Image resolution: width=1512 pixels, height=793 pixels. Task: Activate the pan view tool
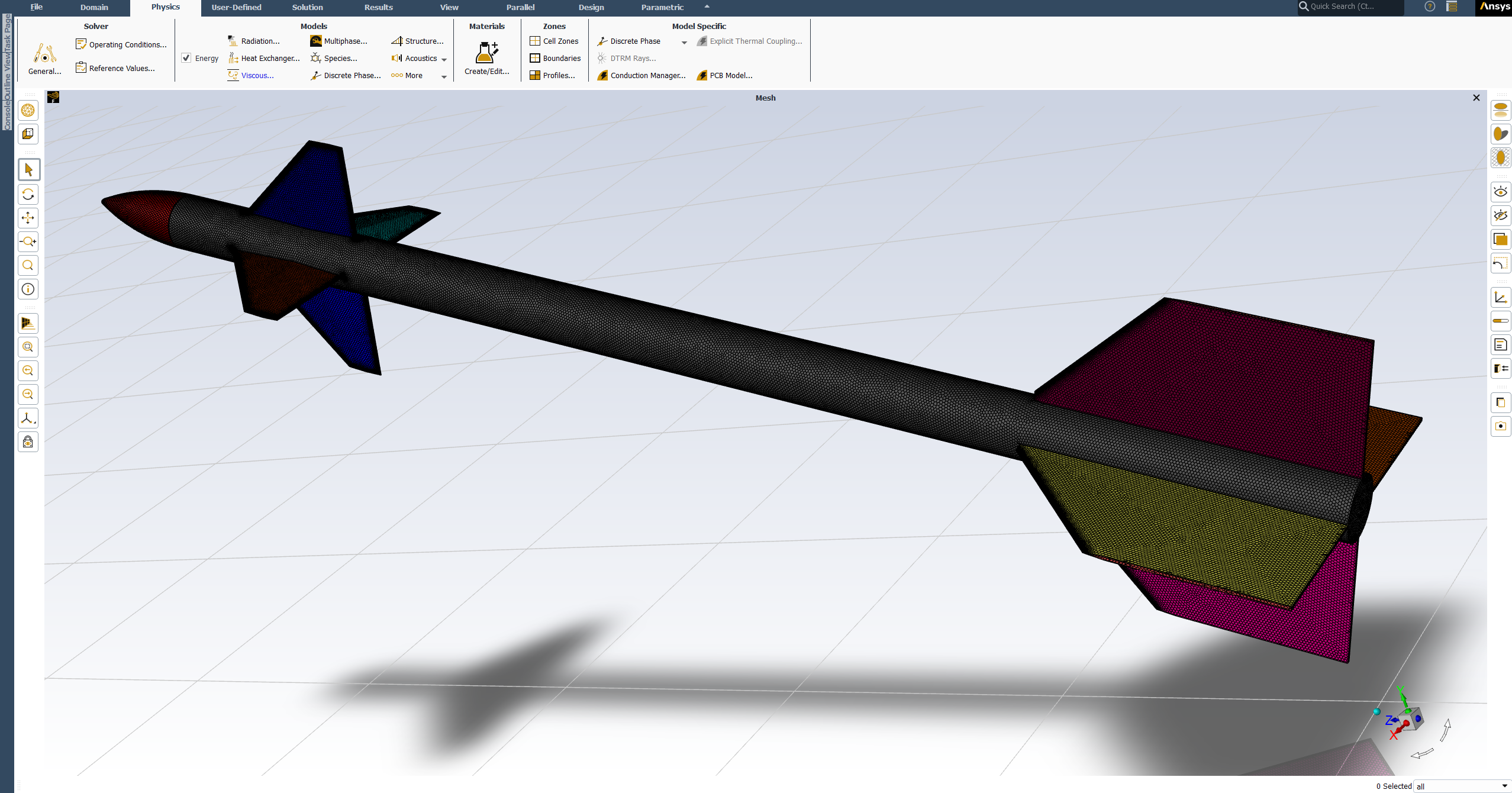pyautogui.click(x=28, y=218)
